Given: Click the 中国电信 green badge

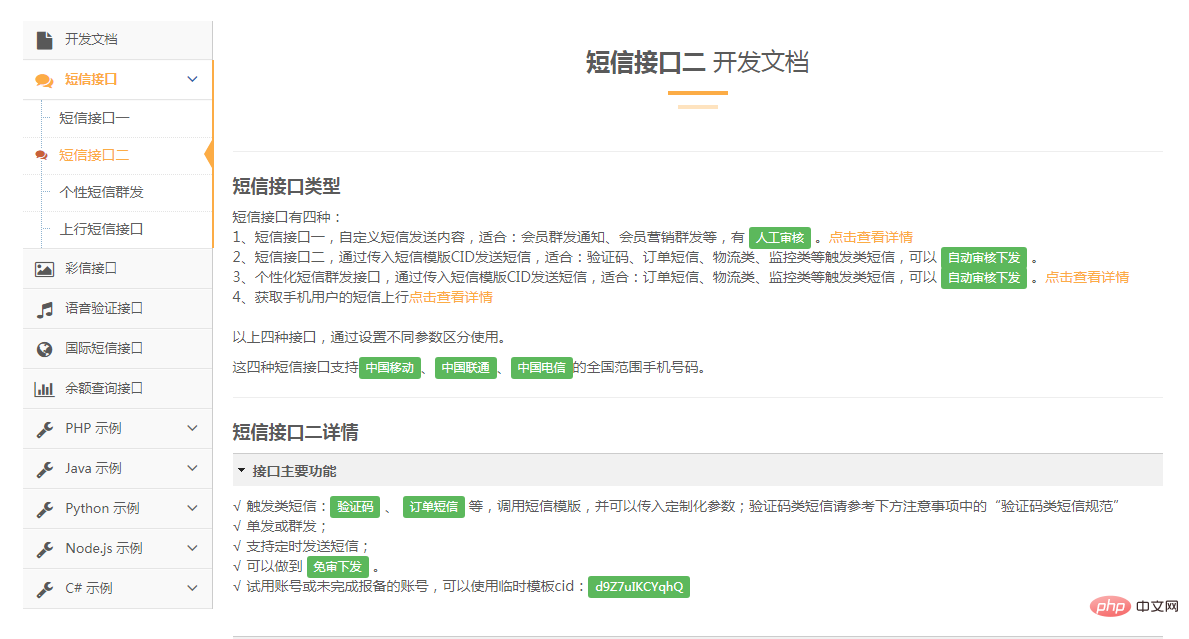Looking at the screenshot, I should click(541, 368).
